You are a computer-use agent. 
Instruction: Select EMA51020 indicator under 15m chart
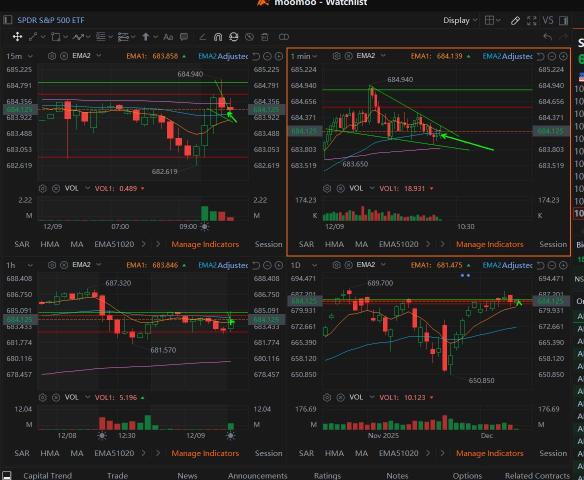(x=114, y=244)
